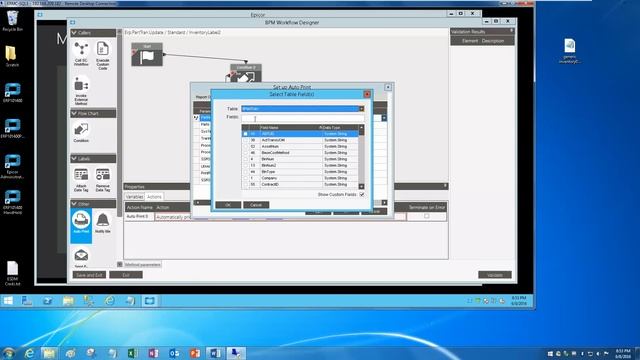
Task: Collapse the Other panel section
Action: 74,204
